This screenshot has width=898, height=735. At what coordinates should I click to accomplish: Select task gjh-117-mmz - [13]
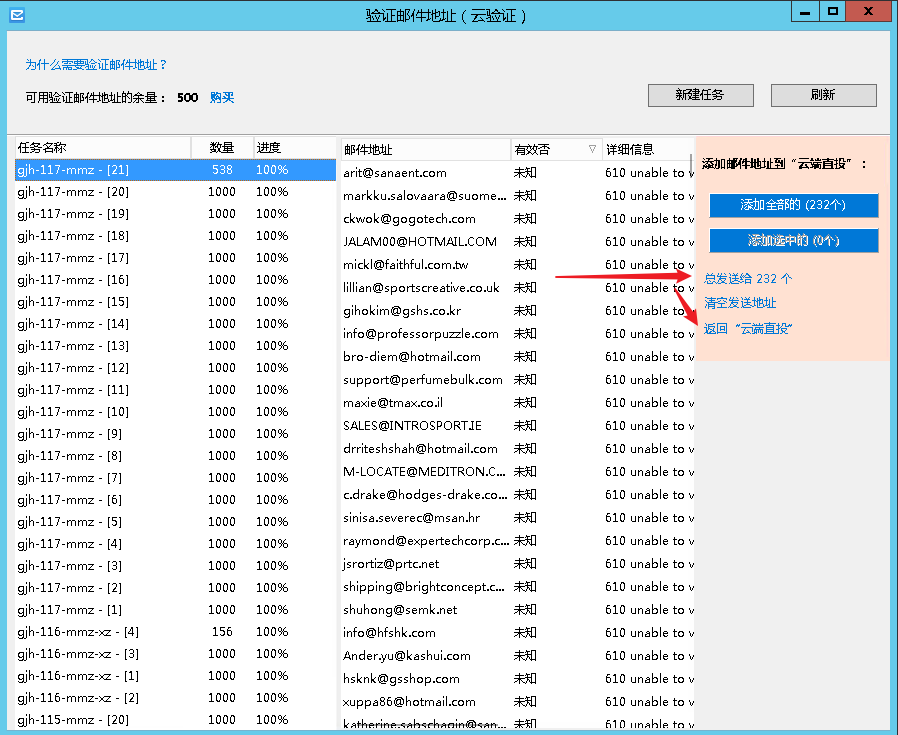(x=175, y=346)
